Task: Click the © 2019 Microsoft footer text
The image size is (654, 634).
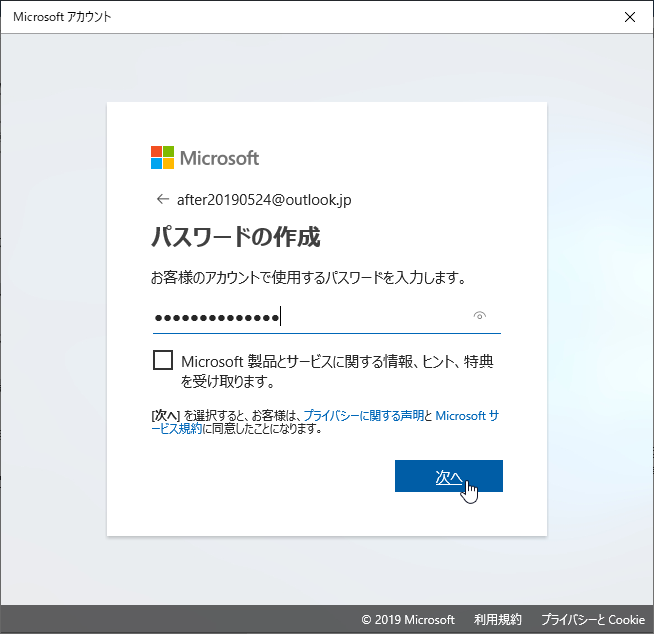Action: click(408, 619)
